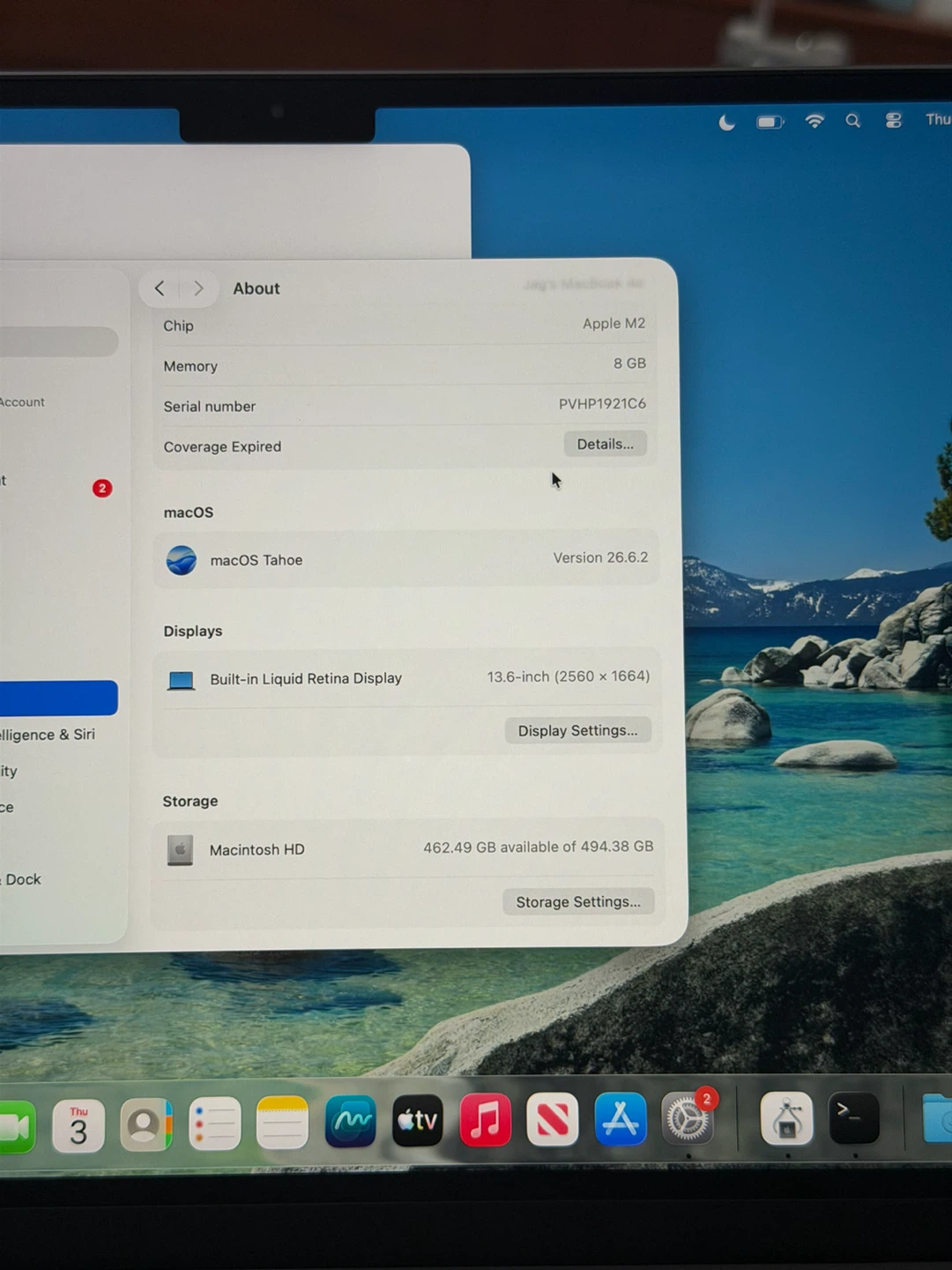
Task: Select 462.49 GB available of 494.38 GB
Action: [x=538, y=847]
